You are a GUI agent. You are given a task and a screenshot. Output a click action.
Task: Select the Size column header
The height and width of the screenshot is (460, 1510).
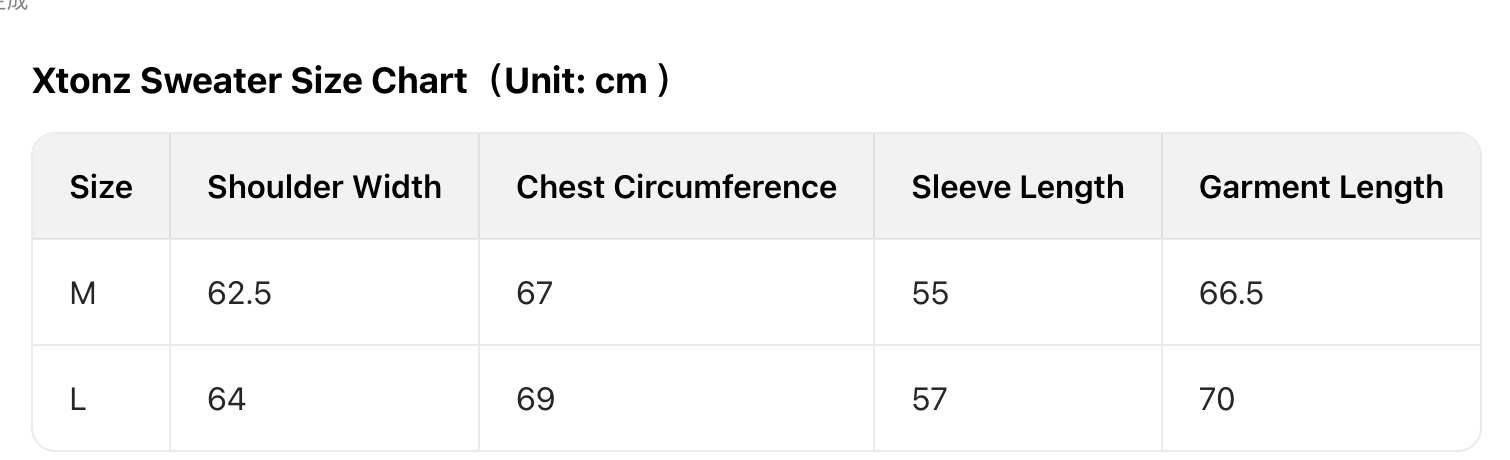point(101,187)
